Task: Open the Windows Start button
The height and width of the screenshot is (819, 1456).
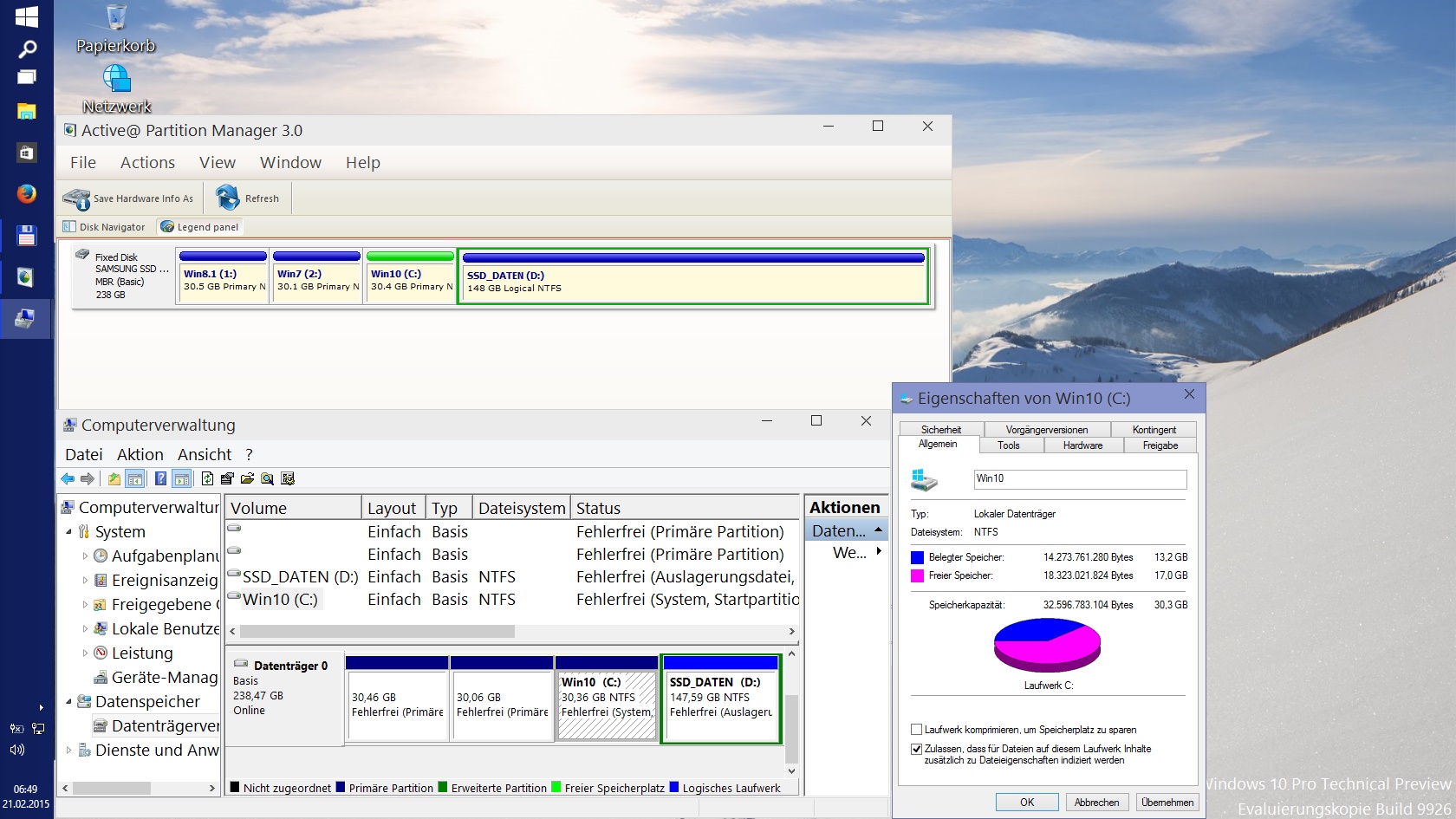Action: pos(27,16)
